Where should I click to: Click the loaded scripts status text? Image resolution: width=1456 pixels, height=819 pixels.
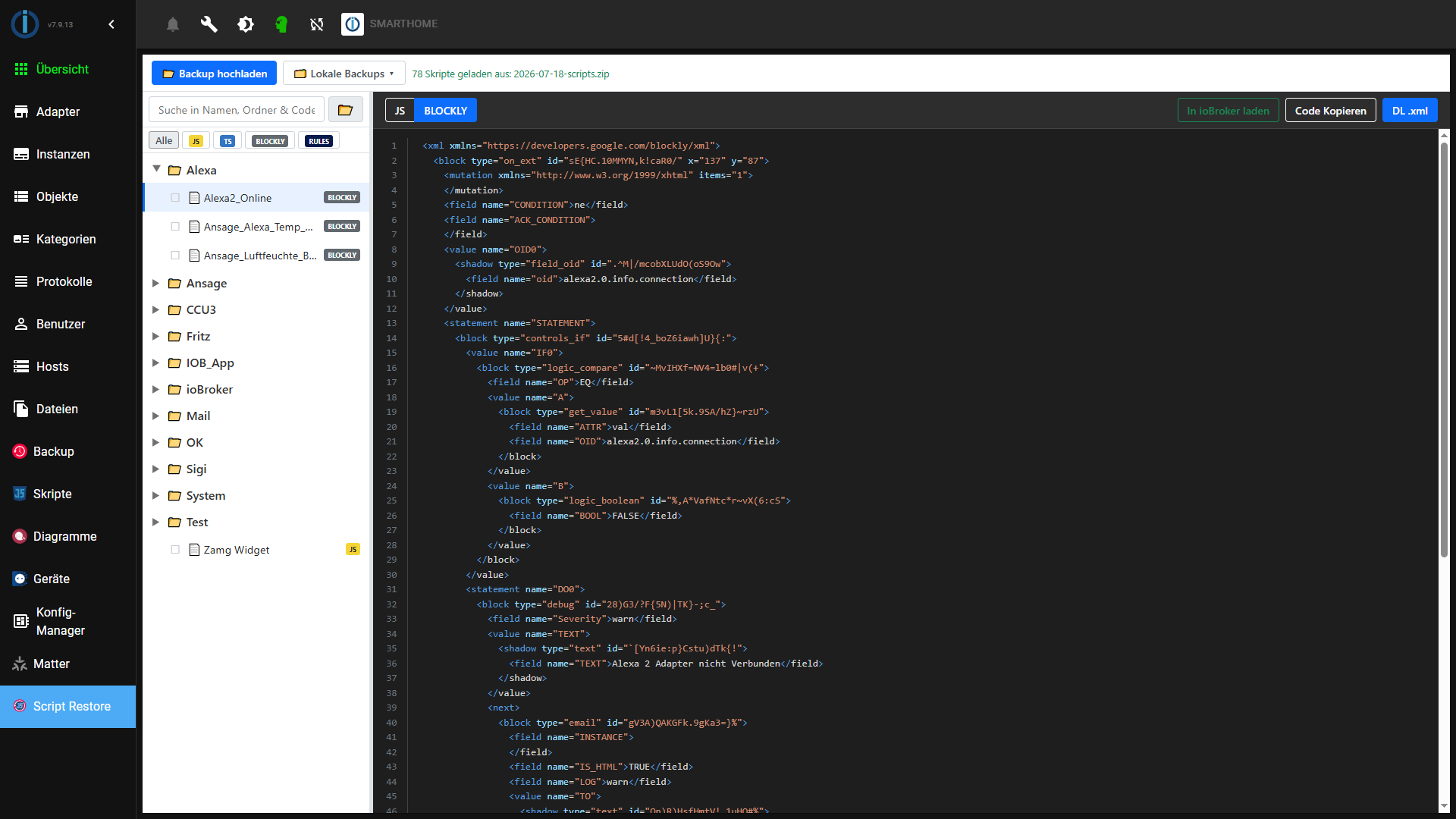(x=510, y=74)
